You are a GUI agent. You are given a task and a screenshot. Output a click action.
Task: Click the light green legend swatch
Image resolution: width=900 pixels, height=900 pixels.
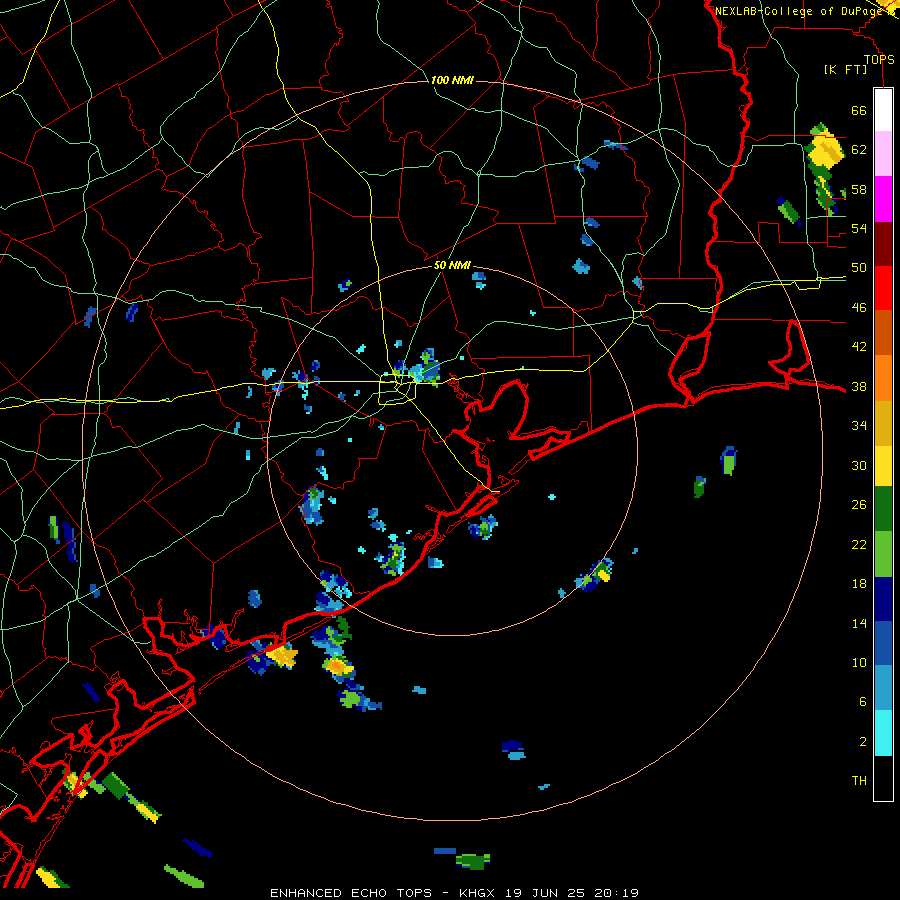coord(883,554)
